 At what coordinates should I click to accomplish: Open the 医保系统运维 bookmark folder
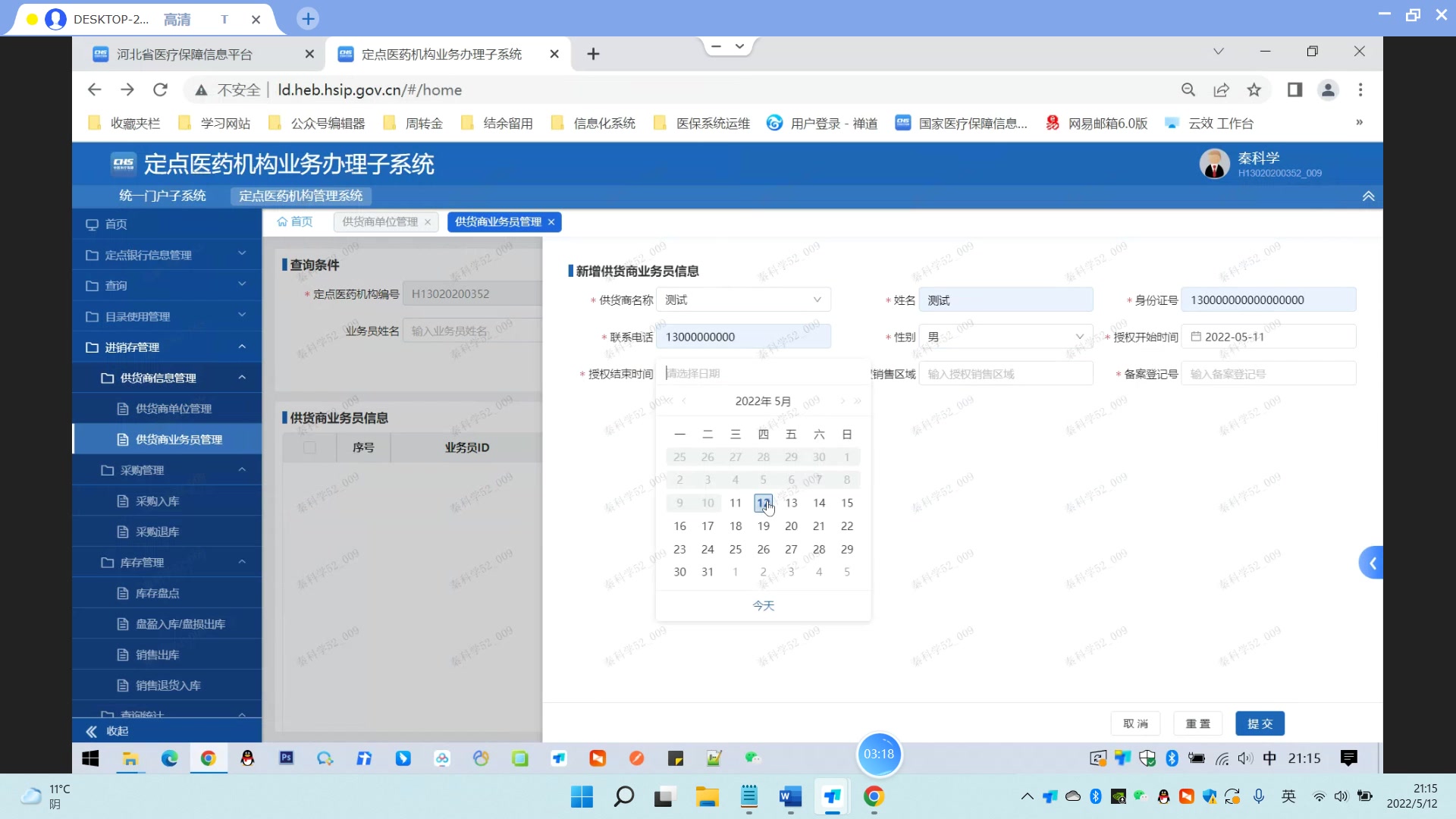pyautogui.click(x=701, y=124)
